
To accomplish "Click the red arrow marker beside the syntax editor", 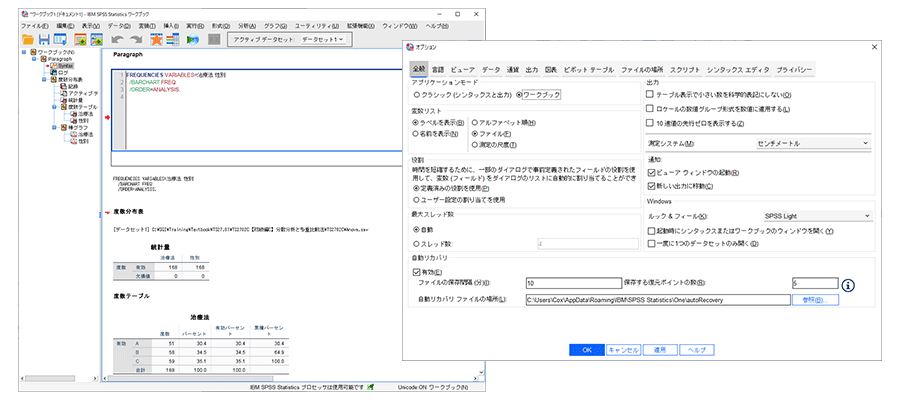I will point(107,118).
